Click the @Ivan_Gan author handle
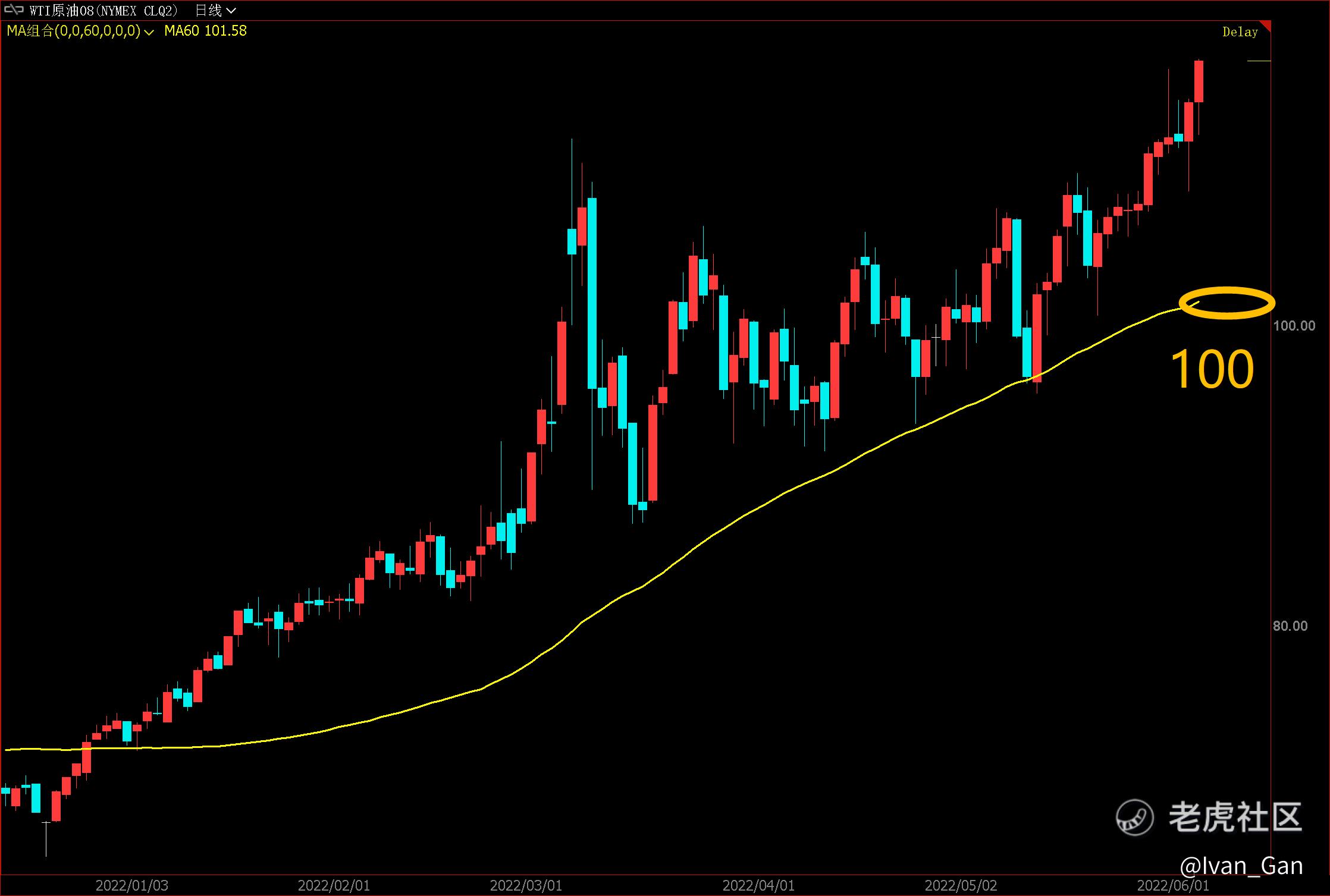Screen dimensions: 1330x896 pyautogui.click(x=1241, y=866)
